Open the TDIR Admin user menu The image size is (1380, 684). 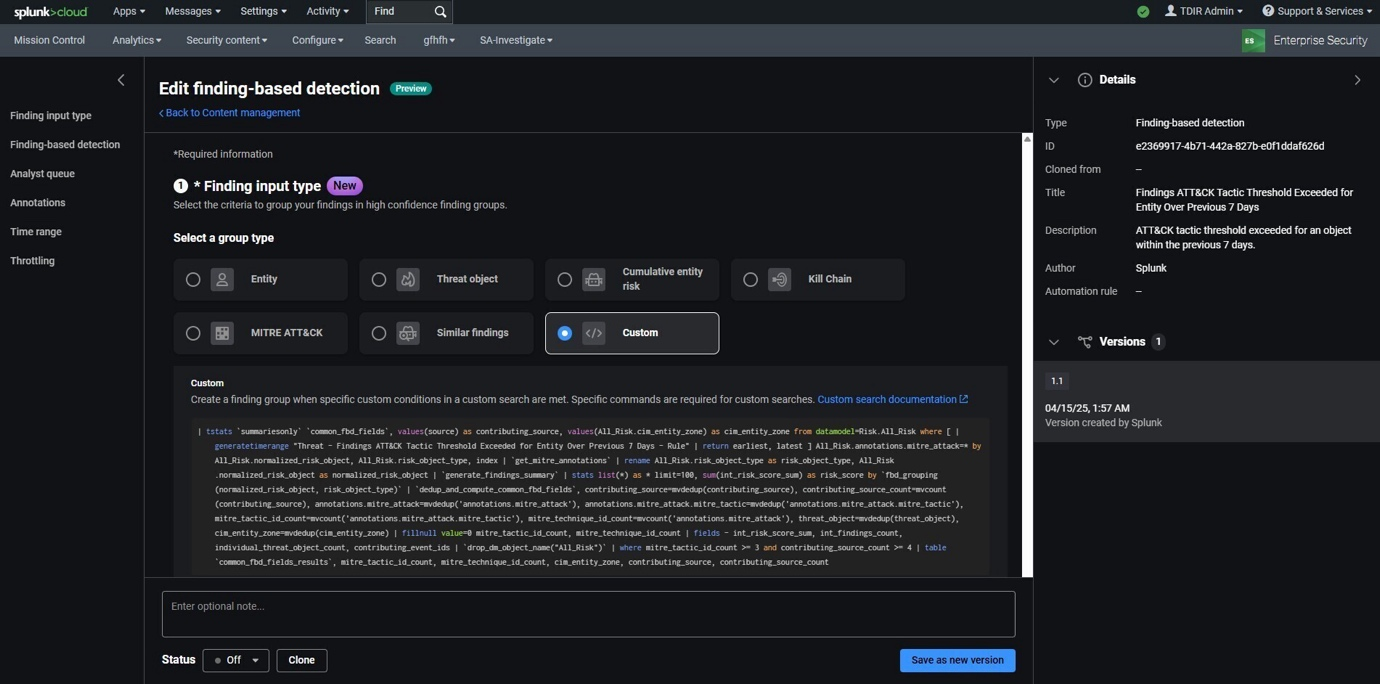[x=1204, y=11]
